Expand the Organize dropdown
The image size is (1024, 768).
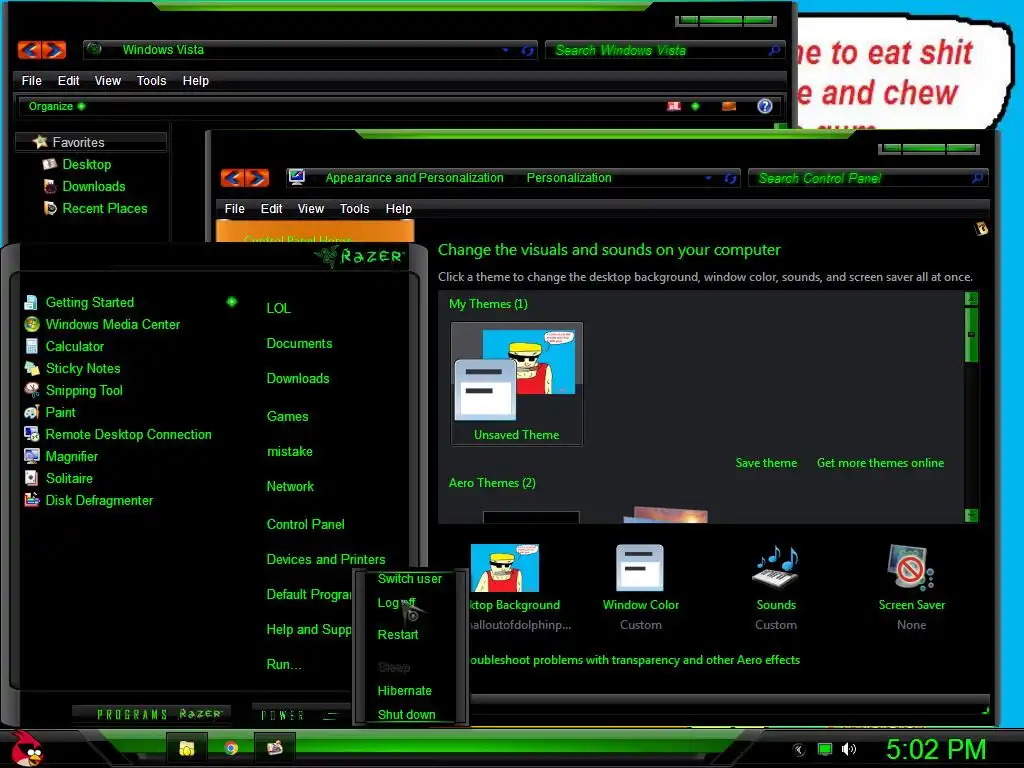(57, 106)
